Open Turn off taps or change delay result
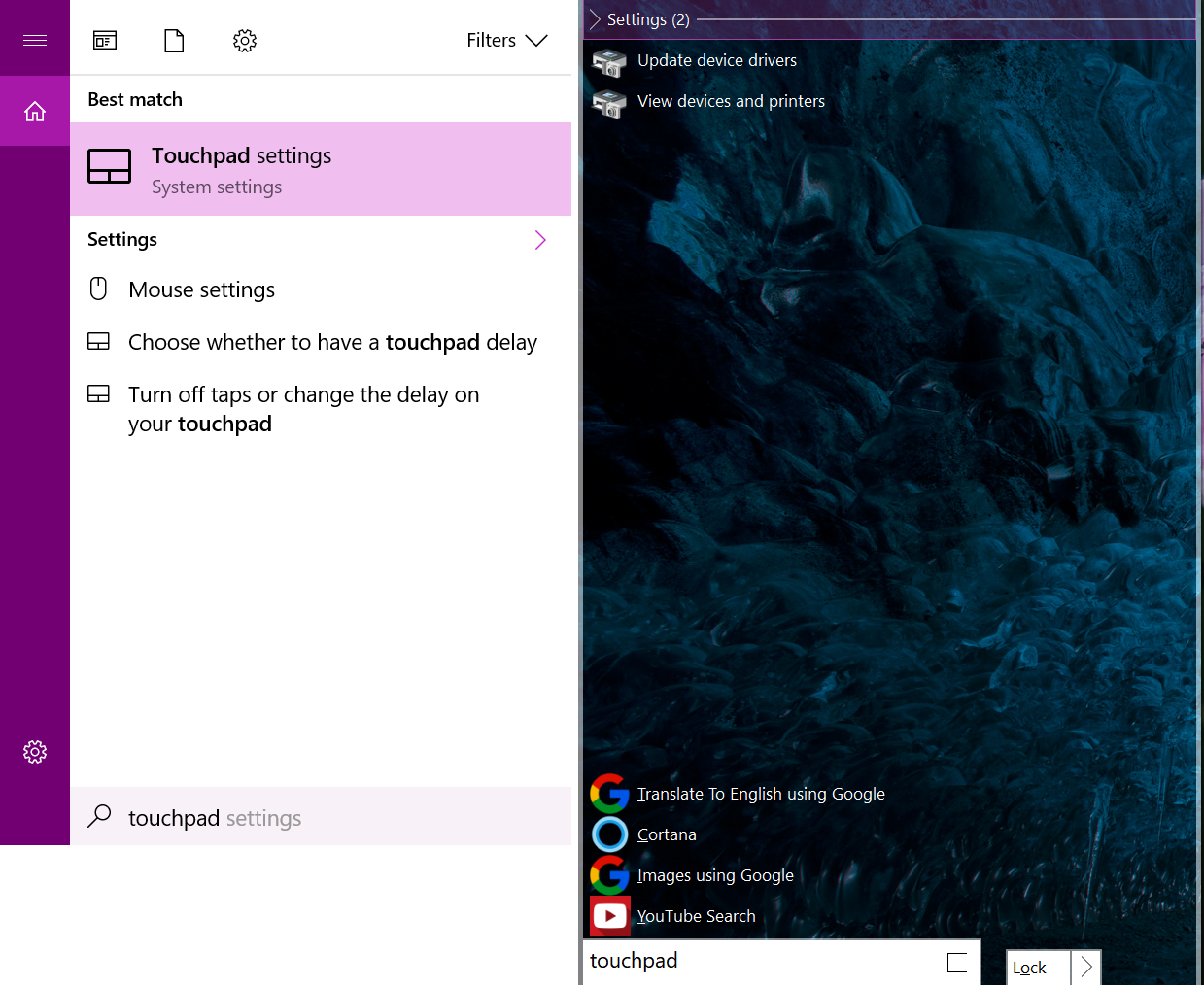The width and height of the screenshot is (1204, 987). 302,409
